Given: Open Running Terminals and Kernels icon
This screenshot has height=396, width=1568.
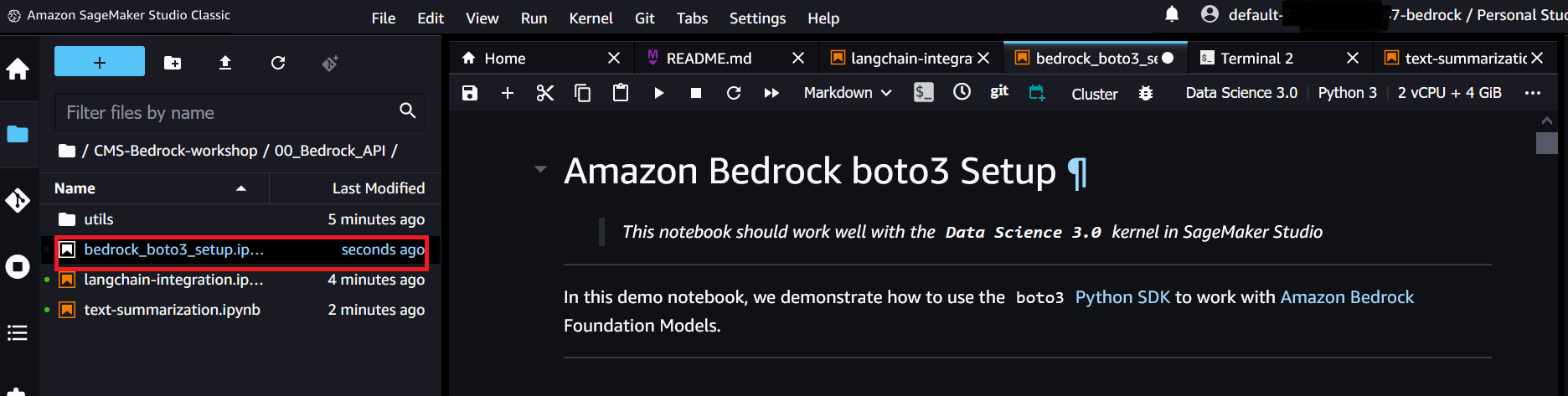Looking at the screenshot, I should coord(18,267).
